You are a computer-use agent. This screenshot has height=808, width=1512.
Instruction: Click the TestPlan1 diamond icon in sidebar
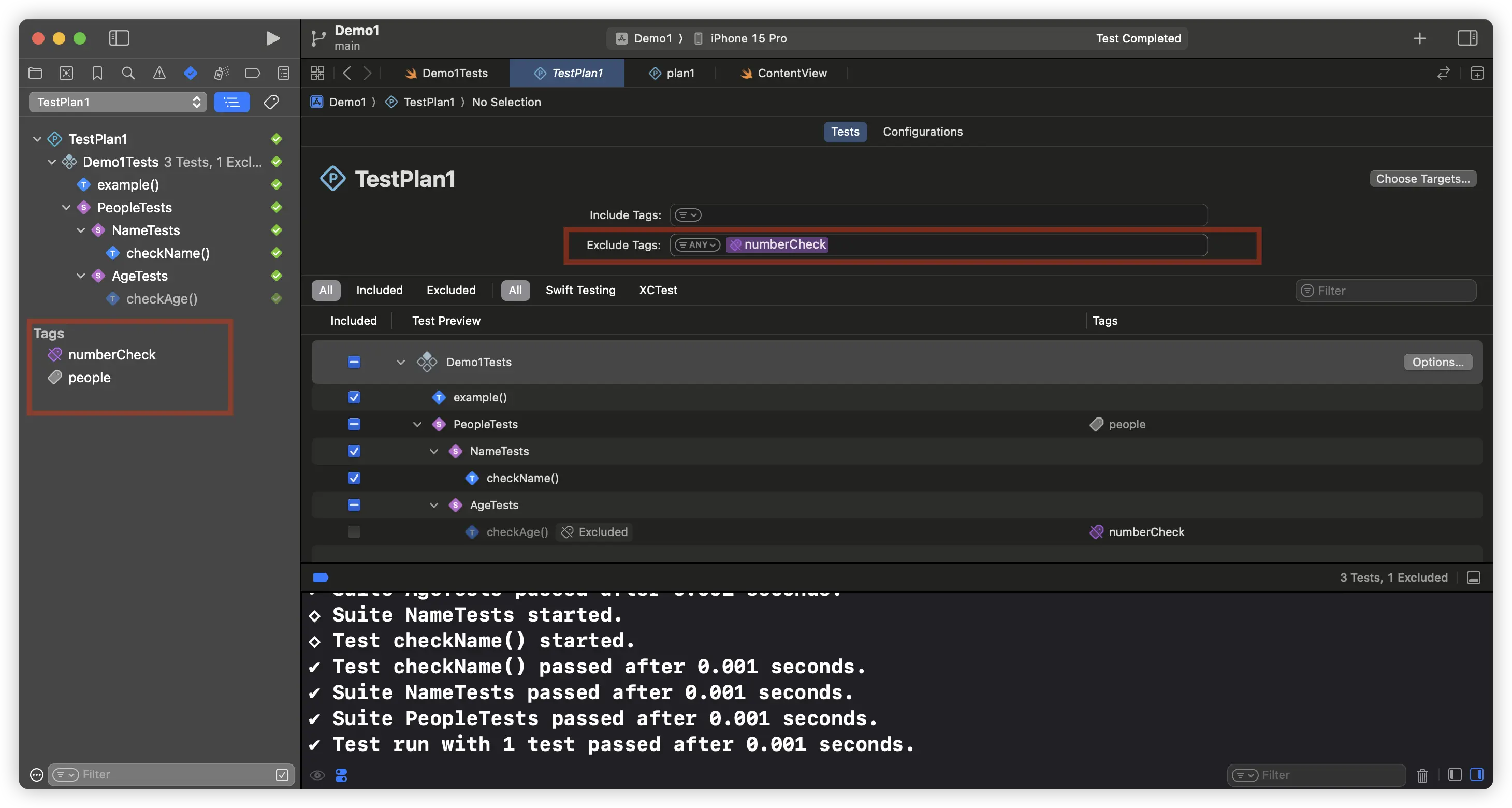pos(55,138)
